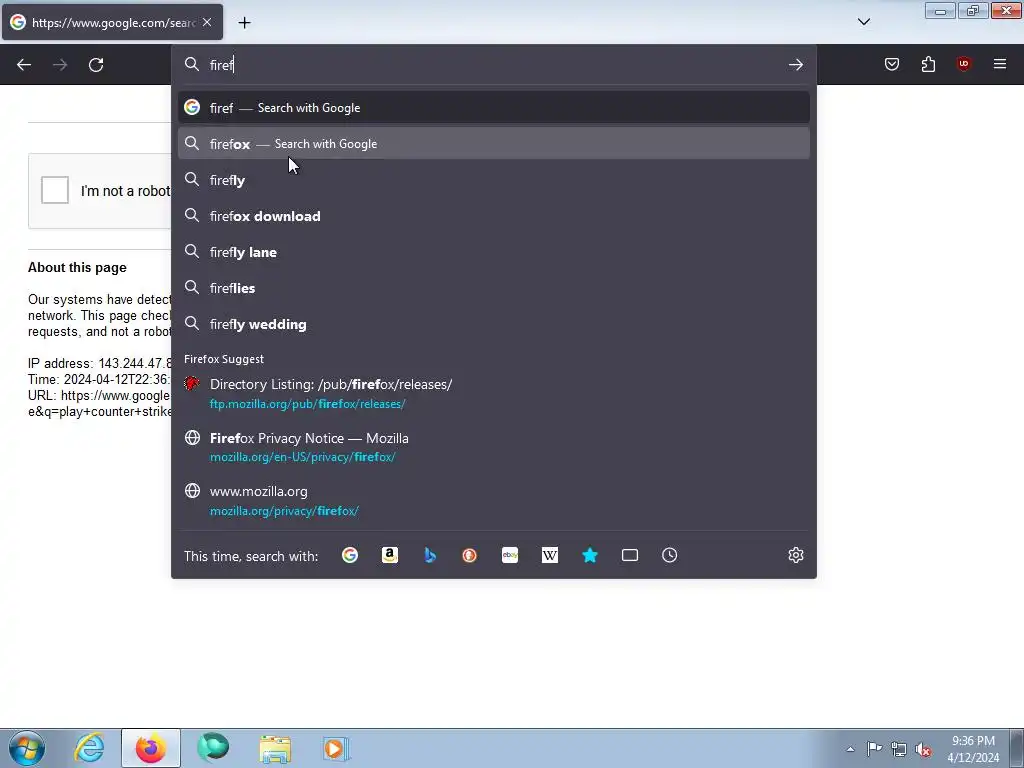Open the Extensions puzzle icon
Image resolution: width=1024 pixels, height=768 pixels.
928,64
